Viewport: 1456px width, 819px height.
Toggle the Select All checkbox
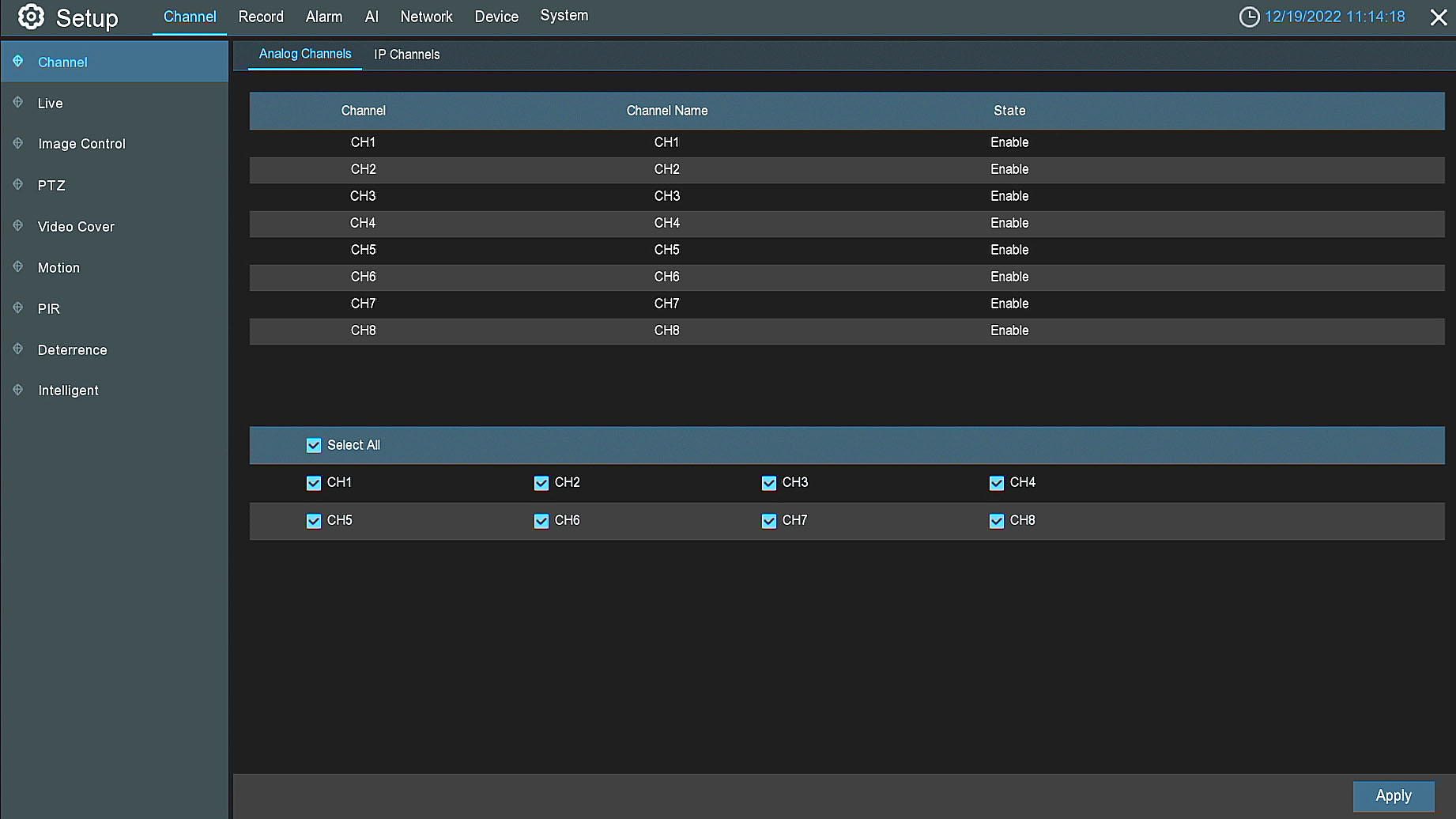click(x=314, y=445)
